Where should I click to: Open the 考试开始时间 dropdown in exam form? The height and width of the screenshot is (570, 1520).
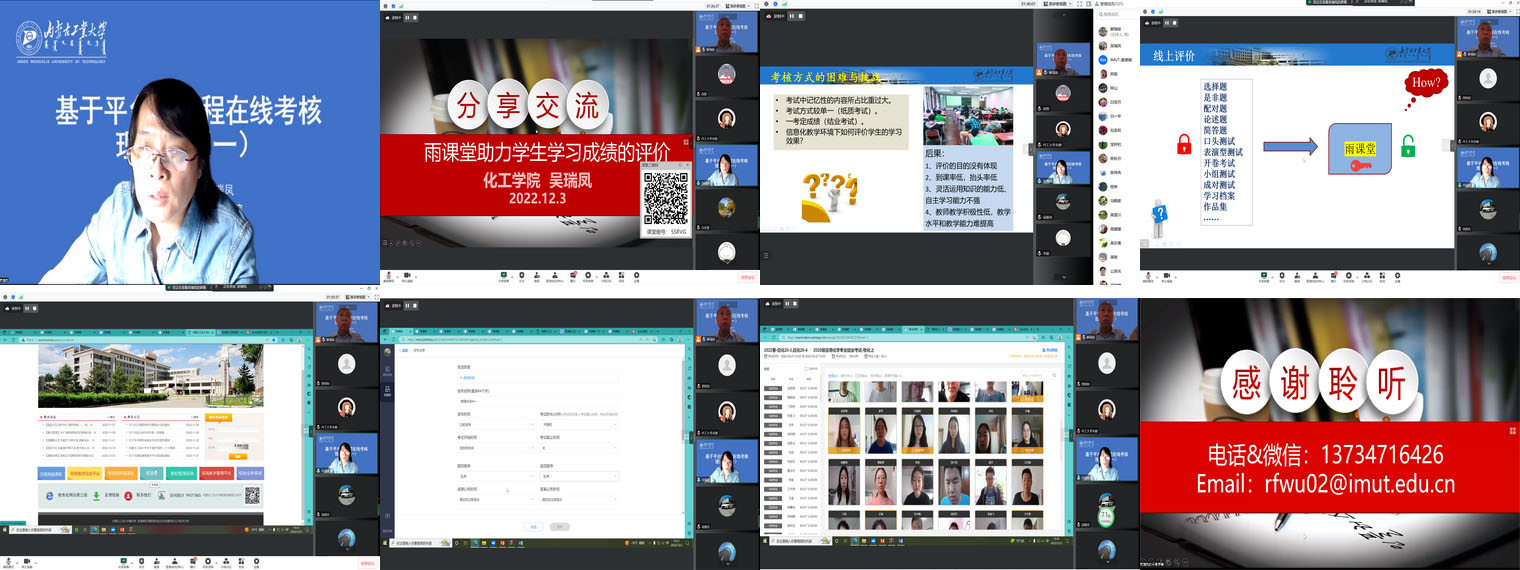pos(494,448)
